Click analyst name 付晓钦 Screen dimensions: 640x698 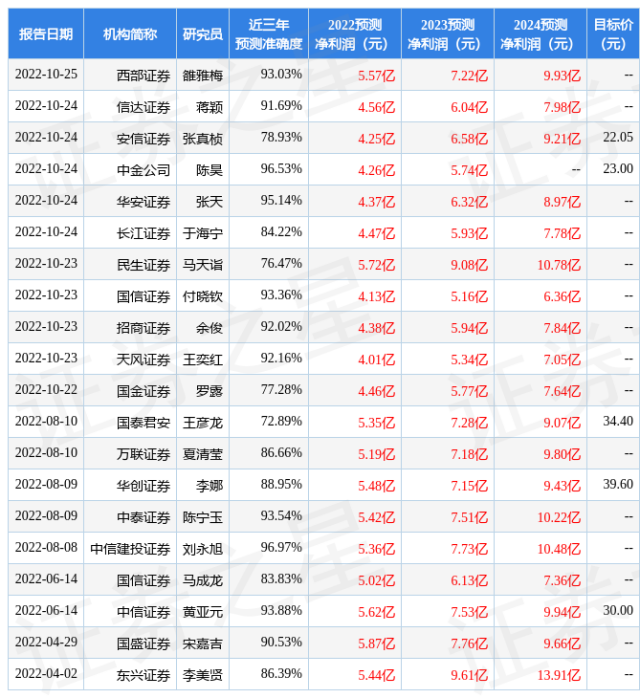(x=203, y=296)
